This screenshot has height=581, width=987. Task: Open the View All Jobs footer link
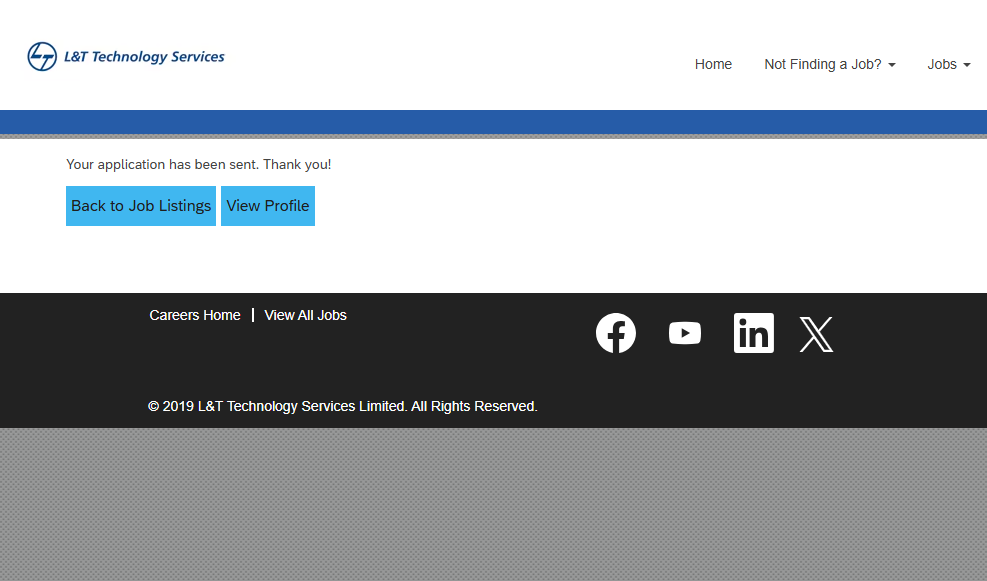(x=305, y=315)
